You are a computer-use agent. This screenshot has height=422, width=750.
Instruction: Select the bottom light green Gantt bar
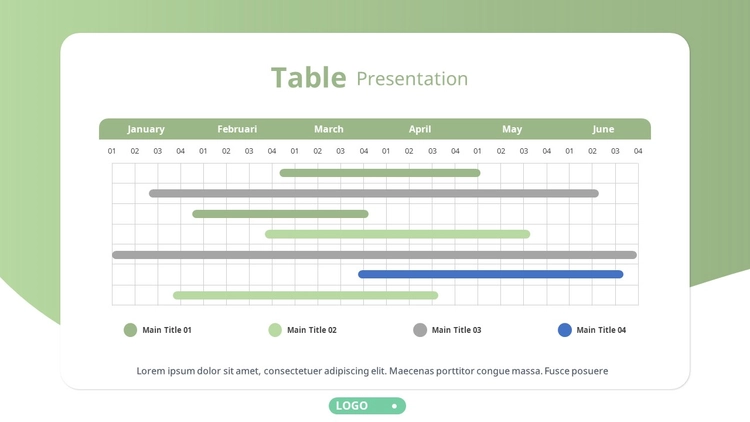(306, 295)
